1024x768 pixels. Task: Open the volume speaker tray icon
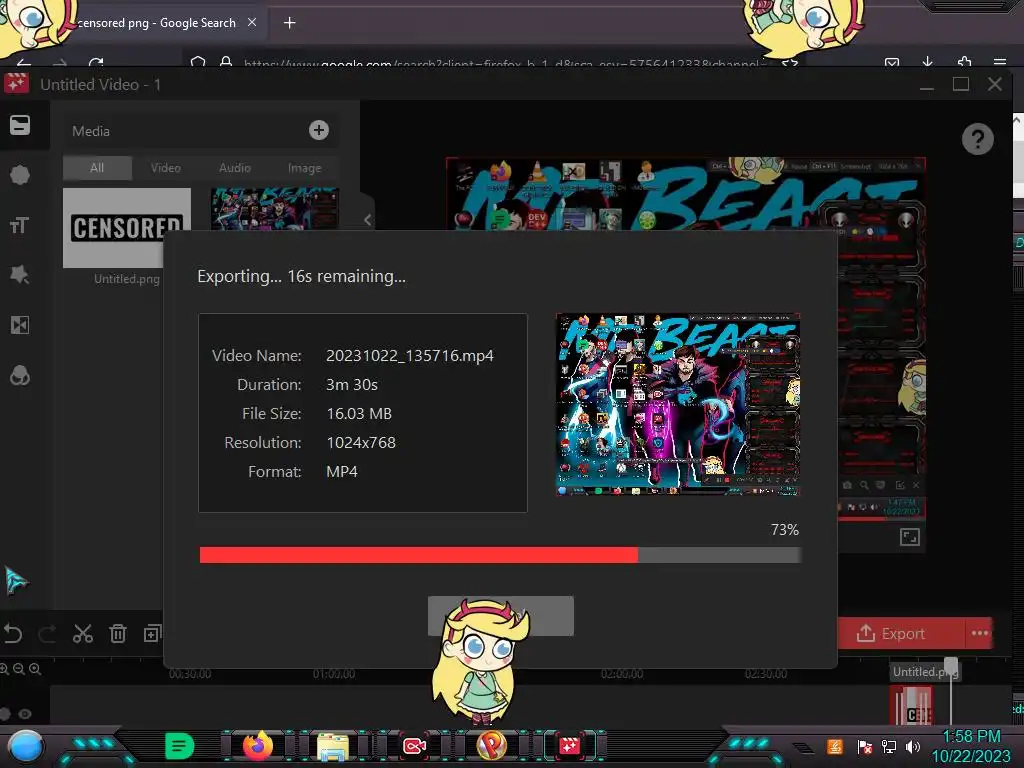(913, 746)
